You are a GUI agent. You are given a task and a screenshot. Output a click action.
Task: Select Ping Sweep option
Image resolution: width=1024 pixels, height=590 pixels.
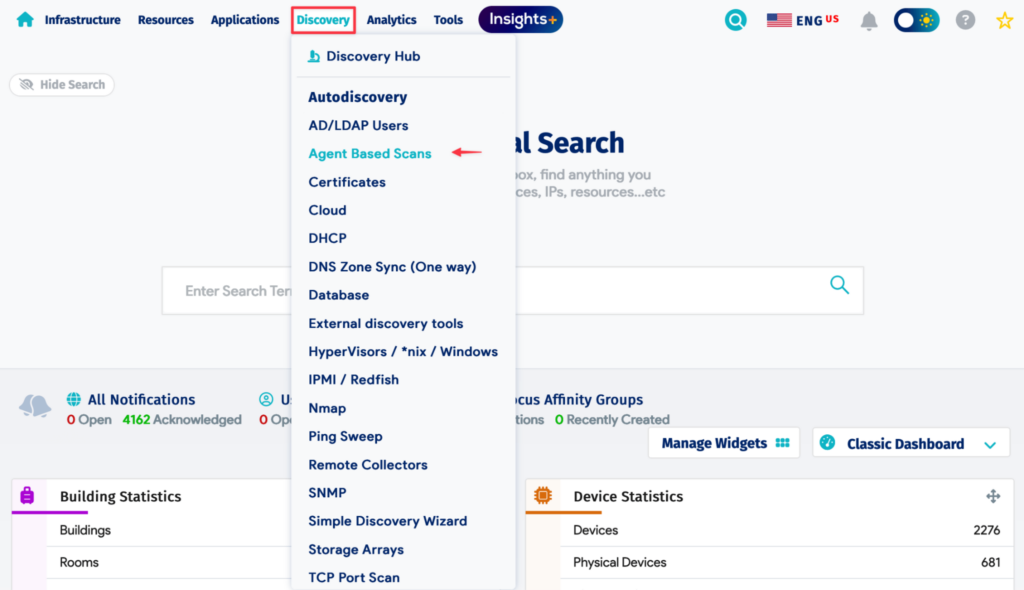tap(345, 436)
